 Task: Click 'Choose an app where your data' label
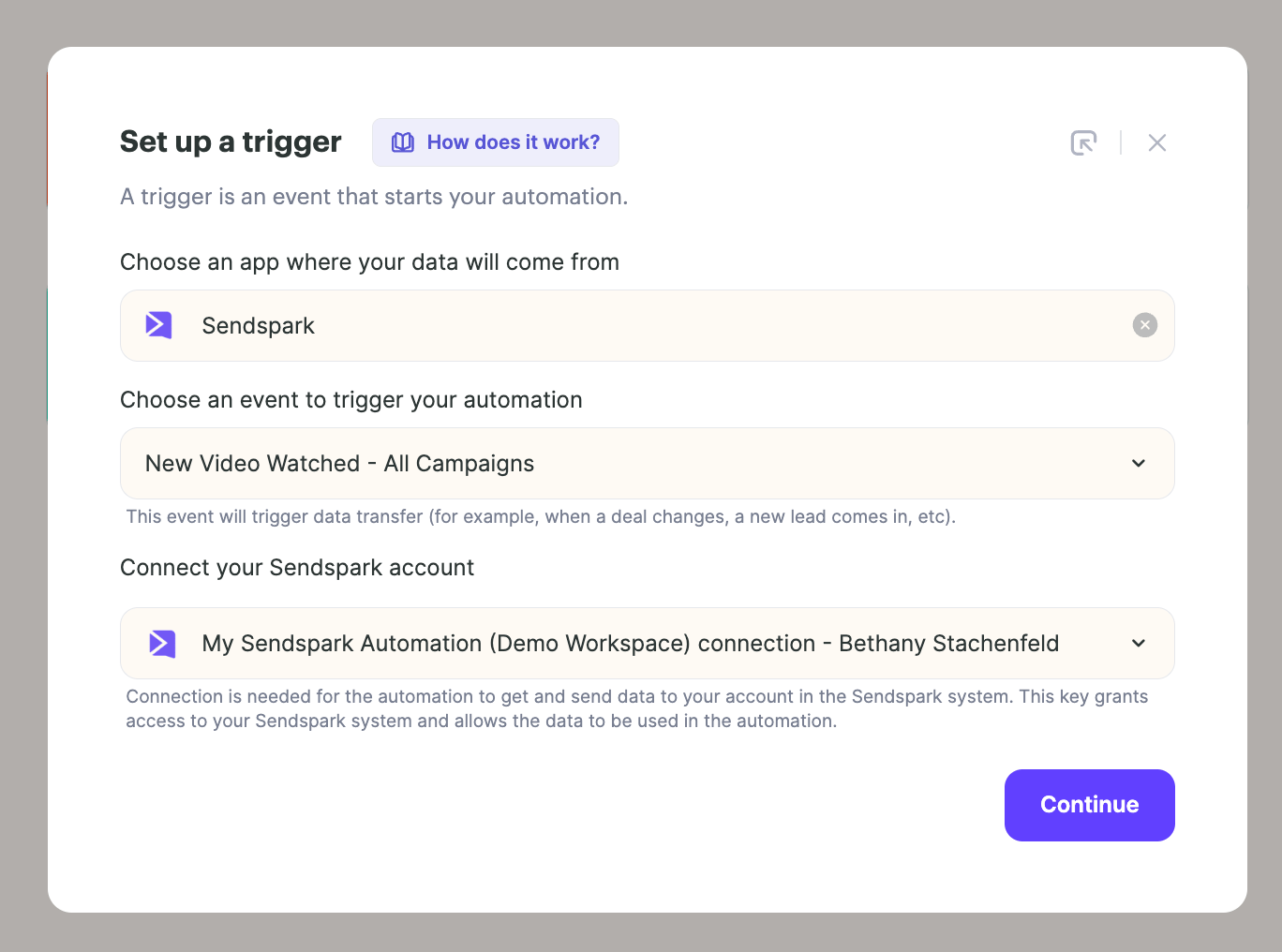pyautogui.click(x=369, y=262)
